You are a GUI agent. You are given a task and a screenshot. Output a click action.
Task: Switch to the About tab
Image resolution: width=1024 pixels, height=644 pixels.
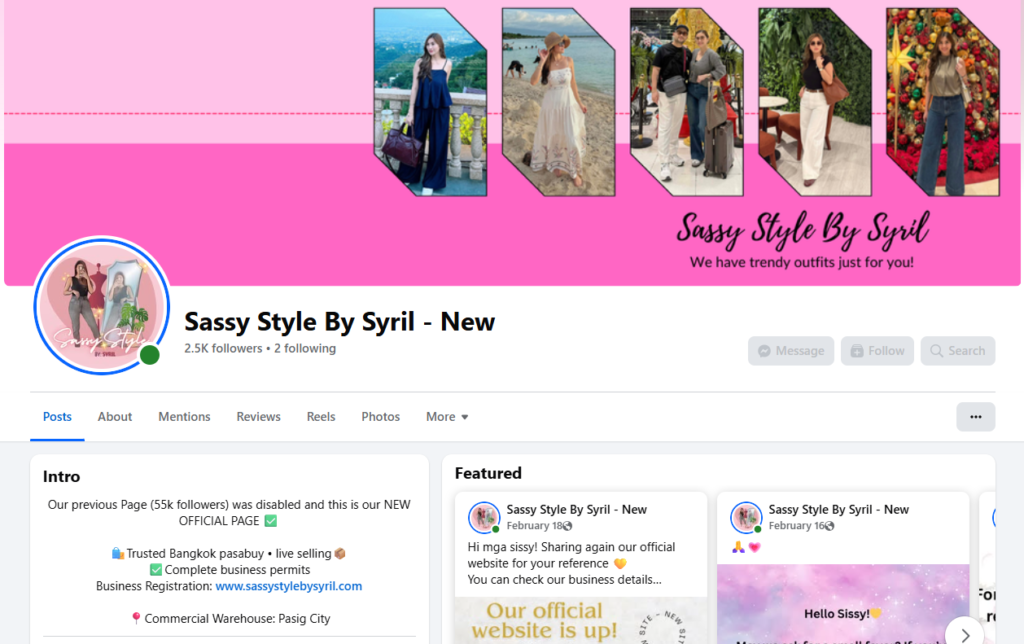click(115, 417)
